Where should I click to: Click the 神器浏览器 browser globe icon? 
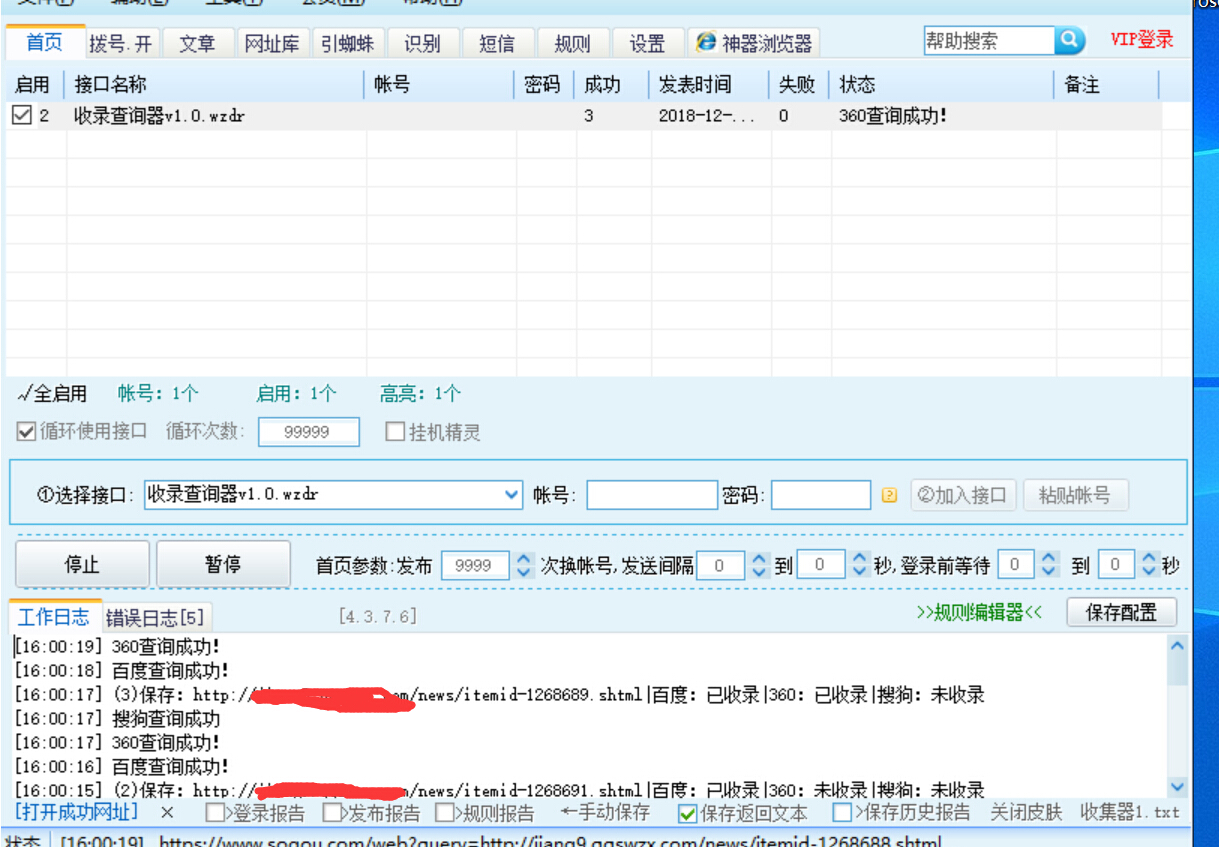coord(707,42)
